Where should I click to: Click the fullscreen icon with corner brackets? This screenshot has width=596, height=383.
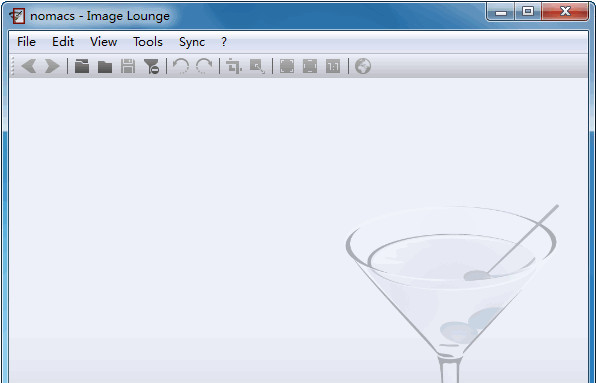[287, 66]
